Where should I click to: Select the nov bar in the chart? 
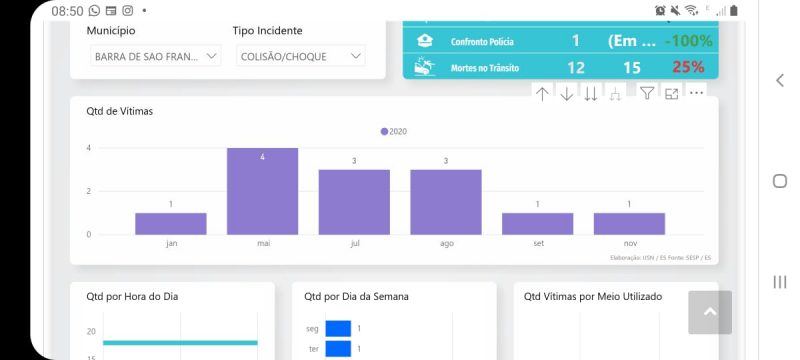click(x=629, y=224)
